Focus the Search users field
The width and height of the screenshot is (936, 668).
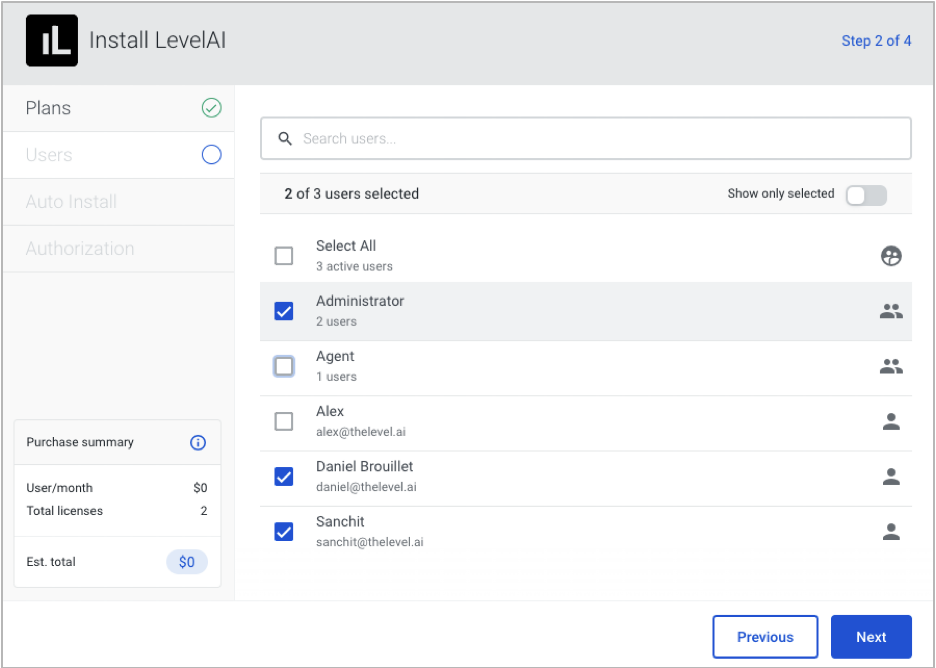pyautogui.click(x=586, y=138)
